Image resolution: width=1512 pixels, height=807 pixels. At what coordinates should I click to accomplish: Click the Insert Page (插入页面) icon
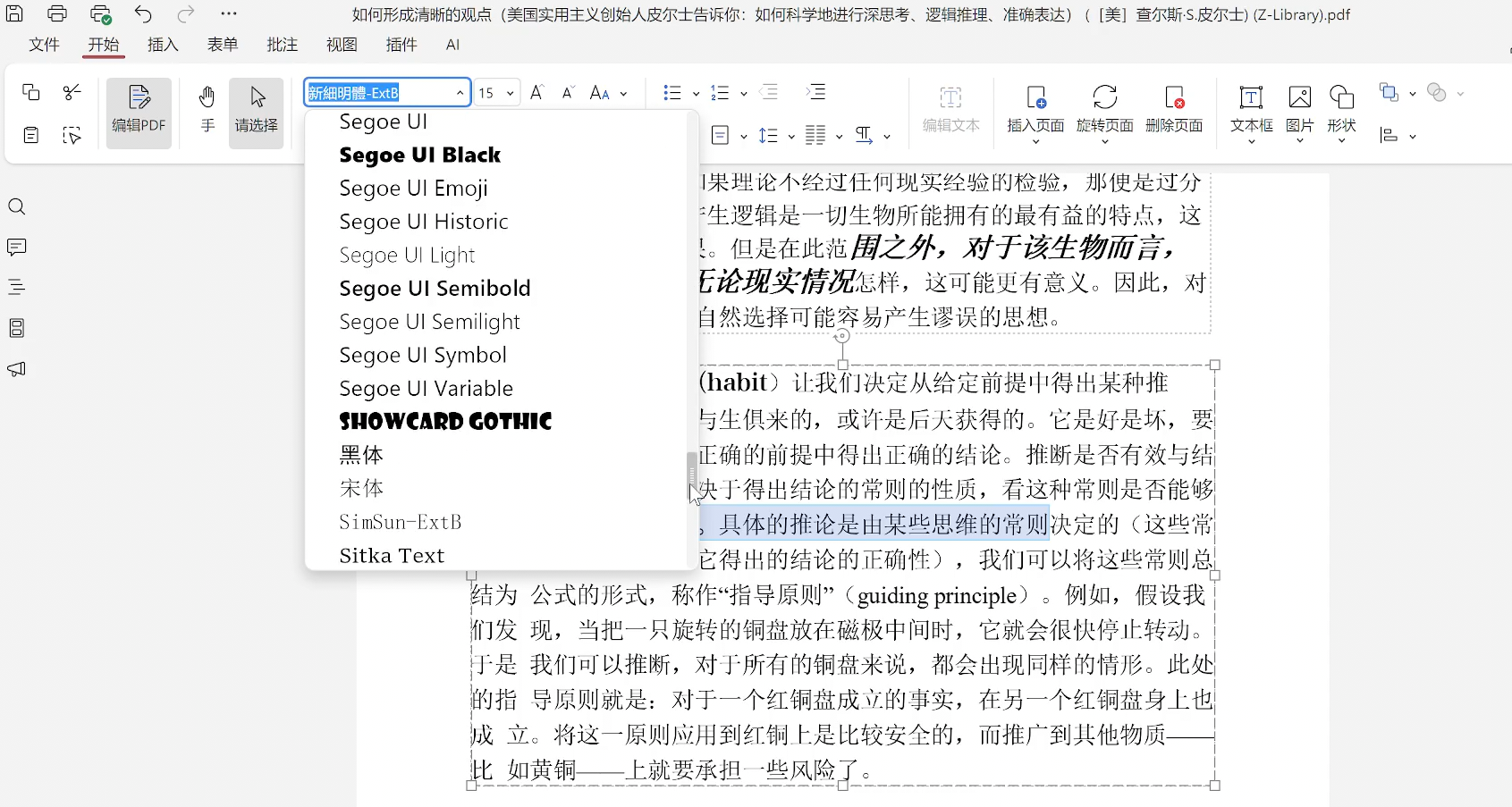[x=1035, y=97]
